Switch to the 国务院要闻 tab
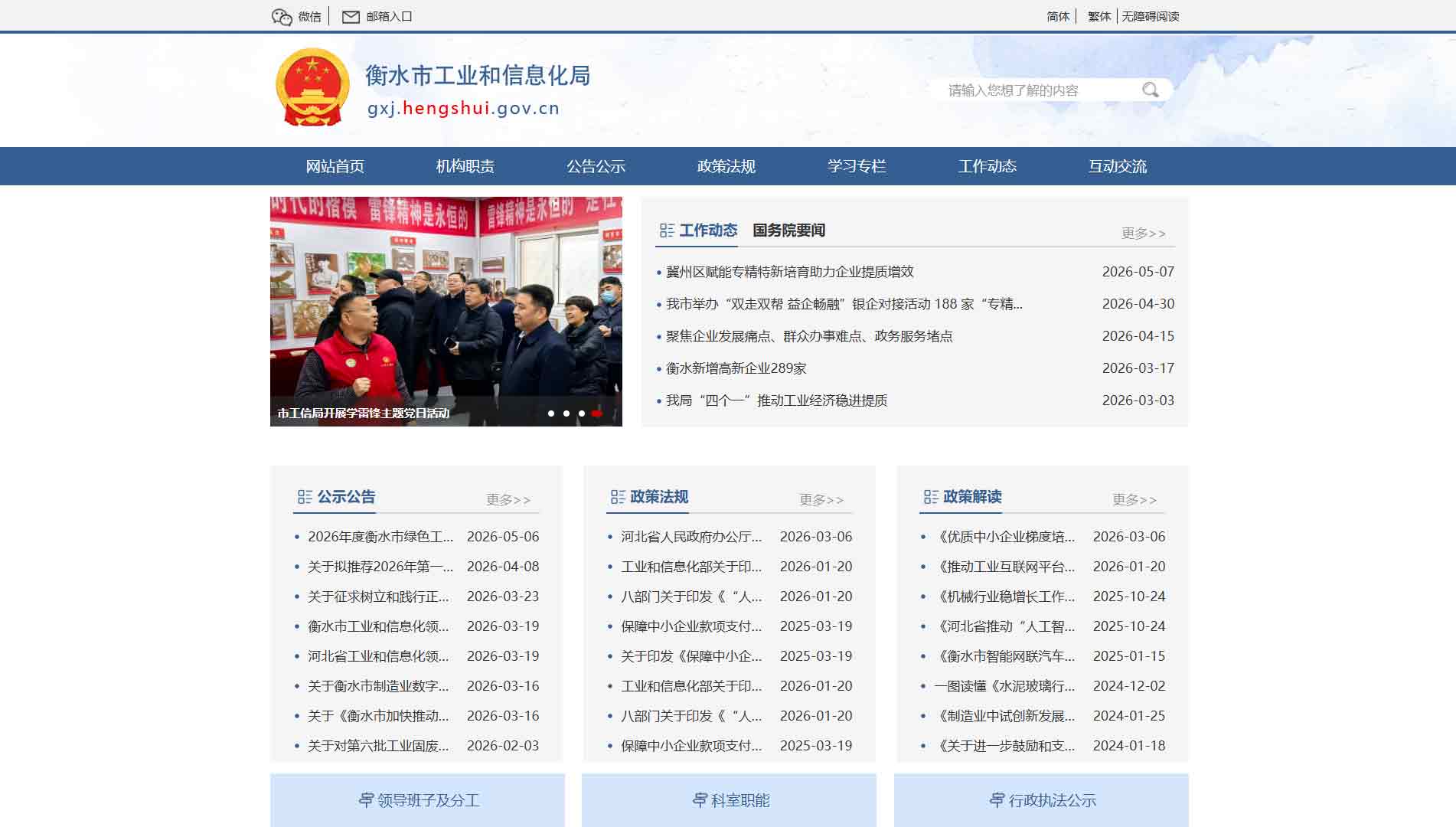 (x=788, y=230)
